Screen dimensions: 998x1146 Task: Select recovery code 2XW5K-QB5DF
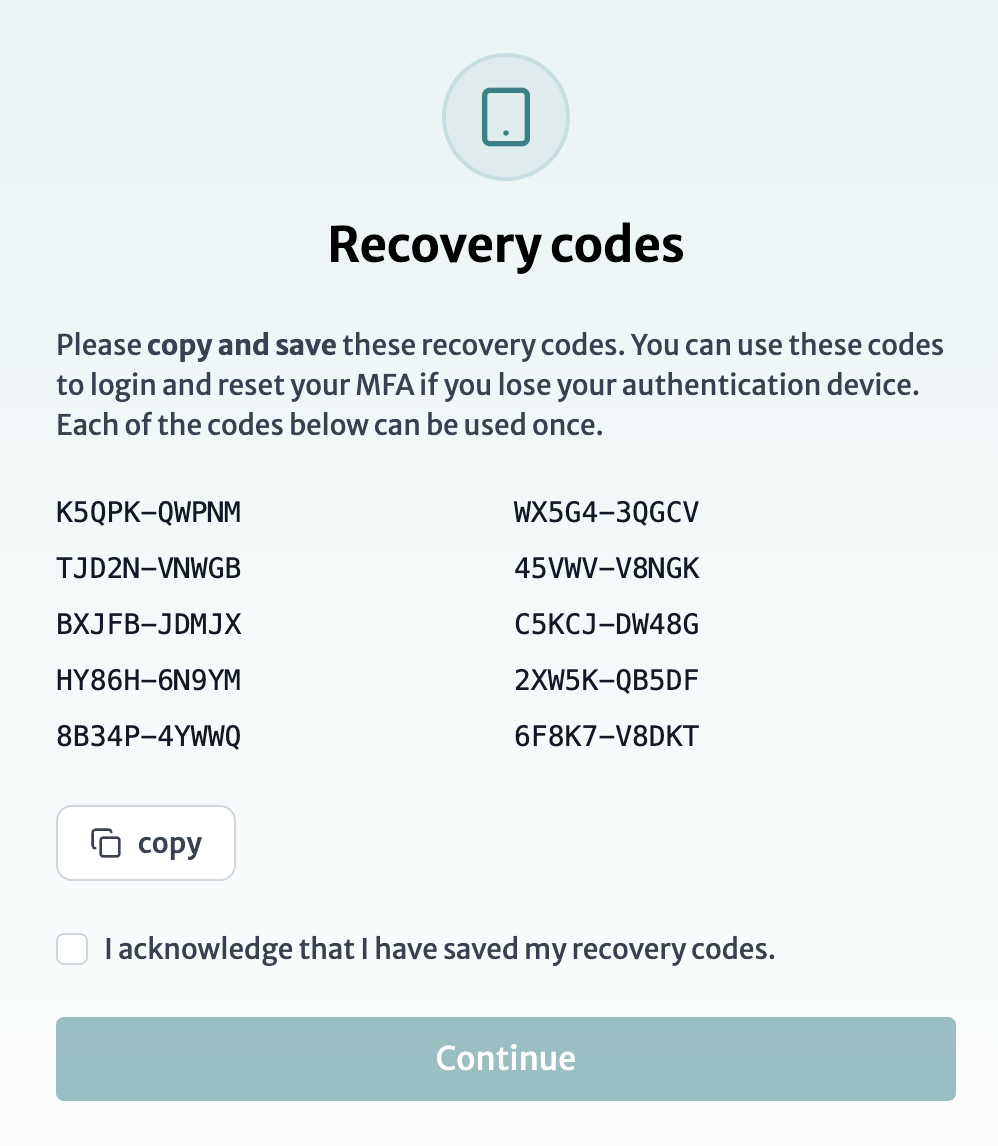point(607,680)
